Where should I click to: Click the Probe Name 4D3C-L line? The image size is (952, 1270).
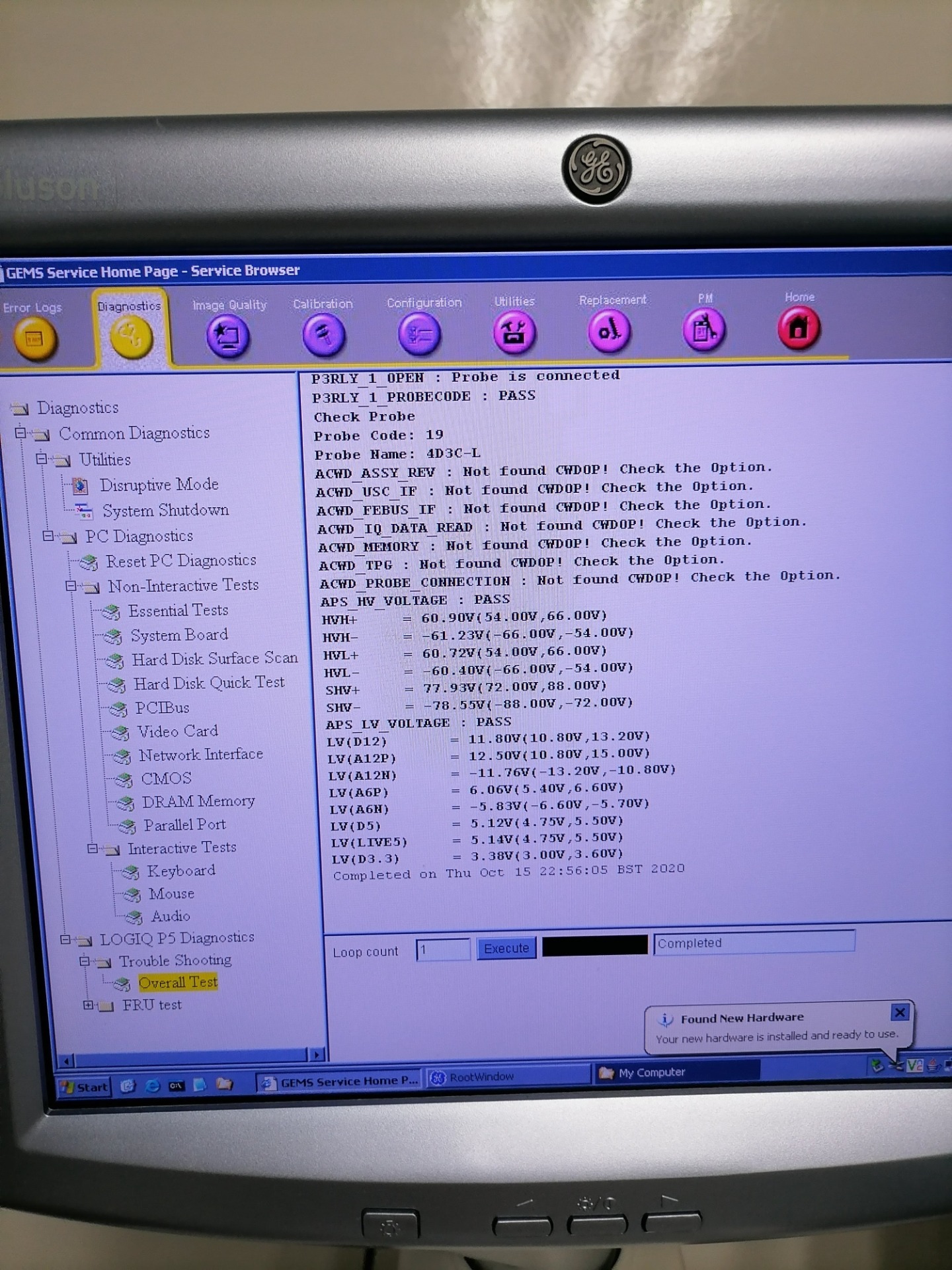[397, 454]
